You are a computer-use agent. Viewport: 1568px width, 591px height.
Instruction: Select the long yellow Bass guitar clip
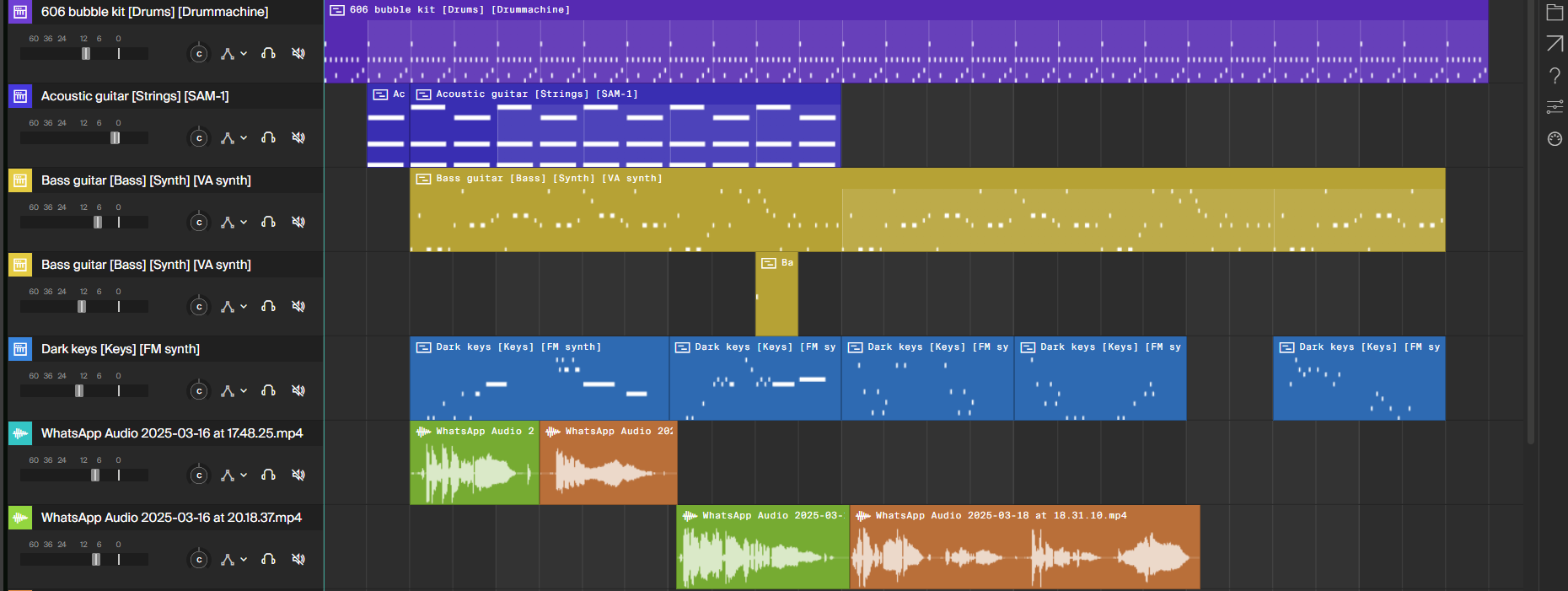[927, 210]
